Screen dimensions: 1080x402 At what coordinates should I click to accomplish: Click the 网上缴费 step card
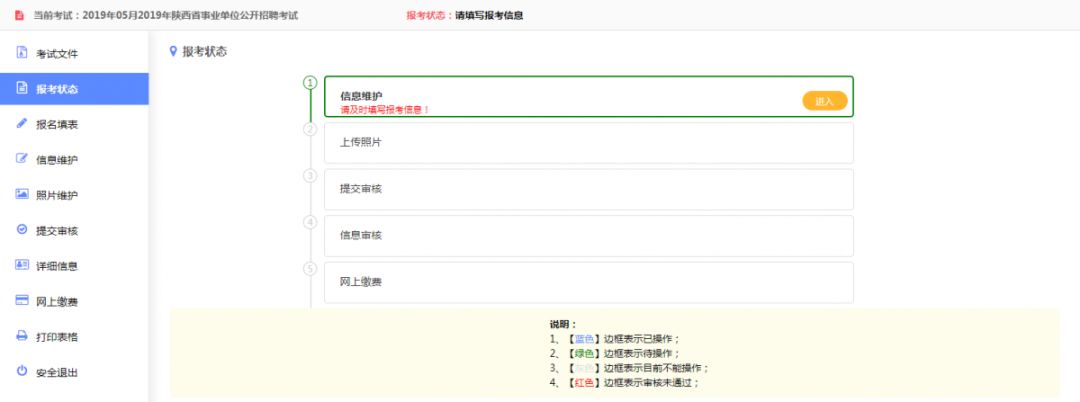click(x=589, y=282)
